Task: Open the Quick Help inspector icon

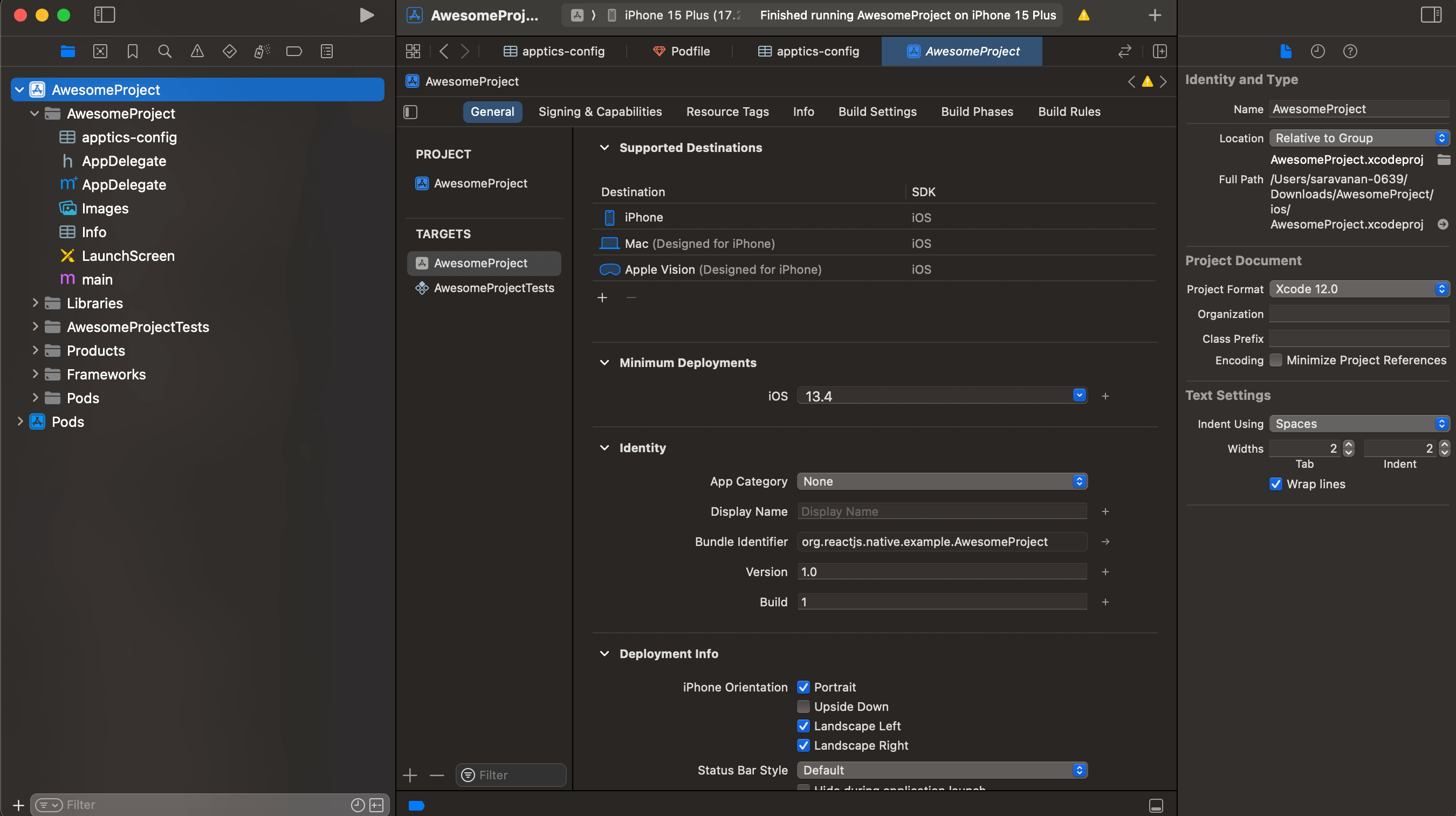Action: [1350, 51]
